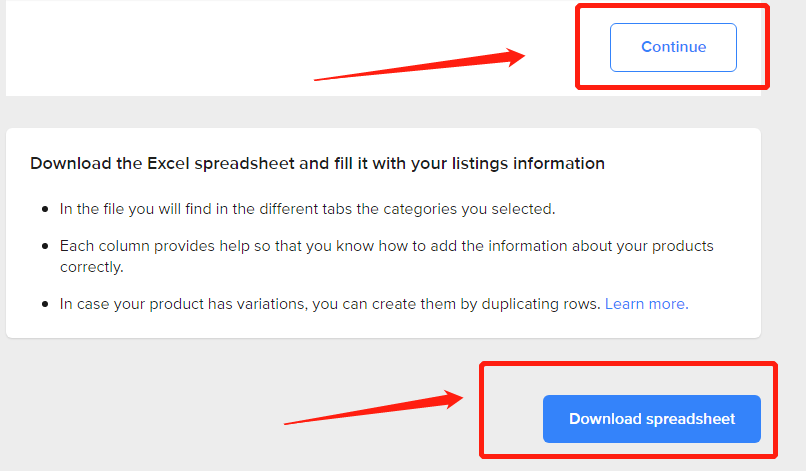Click the Continue button
The width and height of the screenshot is (806, 471).
click(x=673, y=47)
